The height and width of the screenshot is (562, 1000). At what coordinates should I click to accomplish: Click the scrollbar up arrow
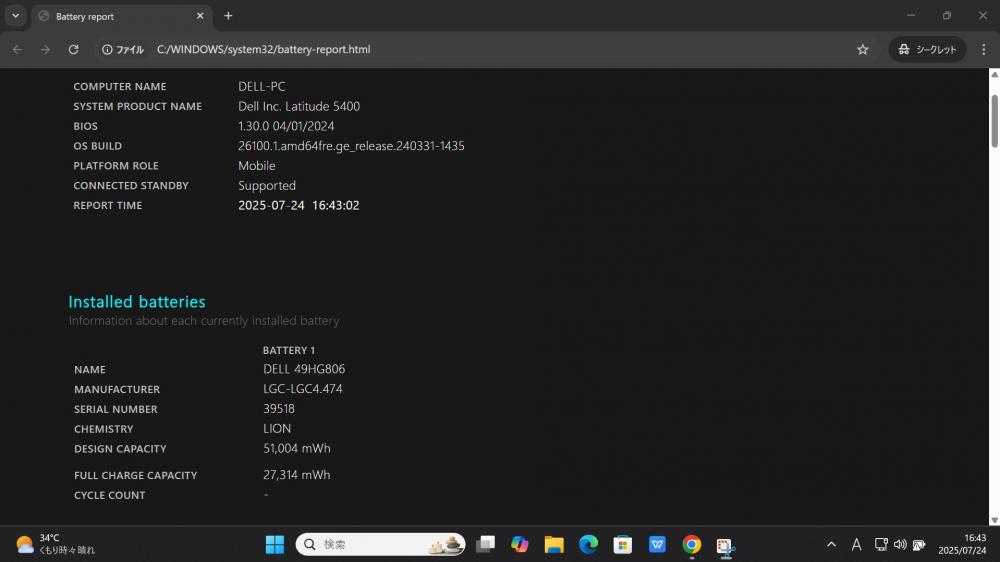(994, 75)
